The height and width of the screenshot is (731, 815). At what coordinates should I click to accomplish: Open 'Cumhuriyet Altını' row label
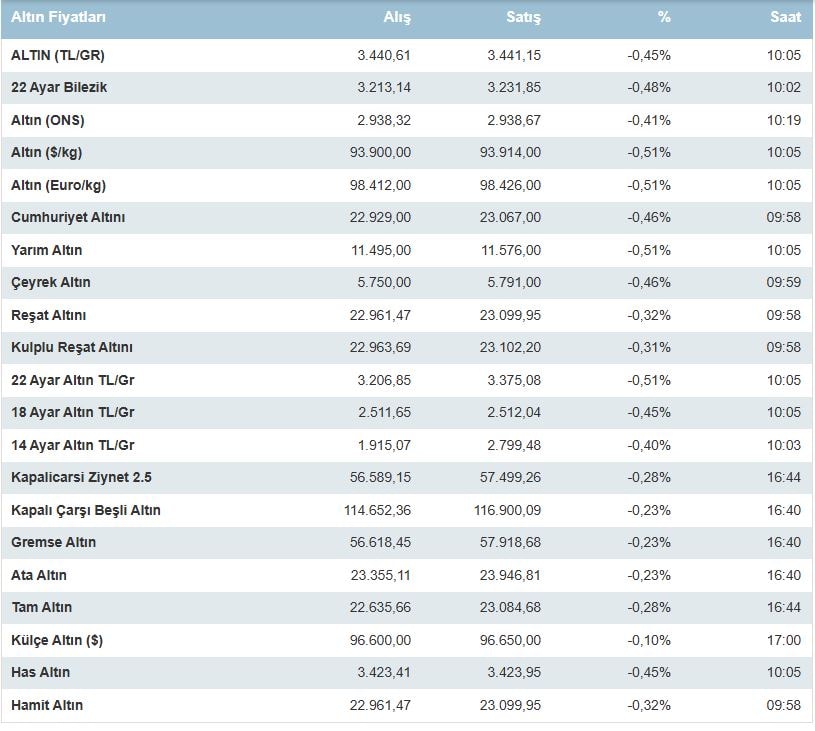coord(68,217)
